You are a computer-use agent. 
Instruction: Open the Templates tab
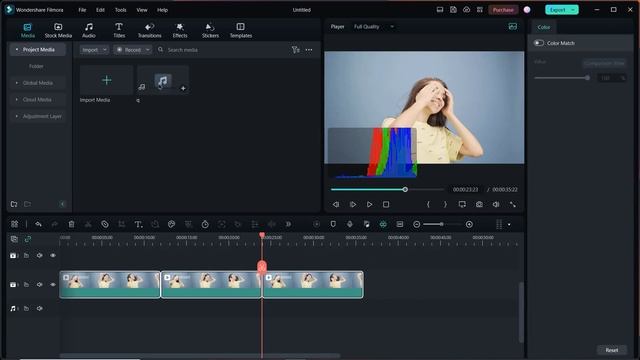tap(240, 31)
